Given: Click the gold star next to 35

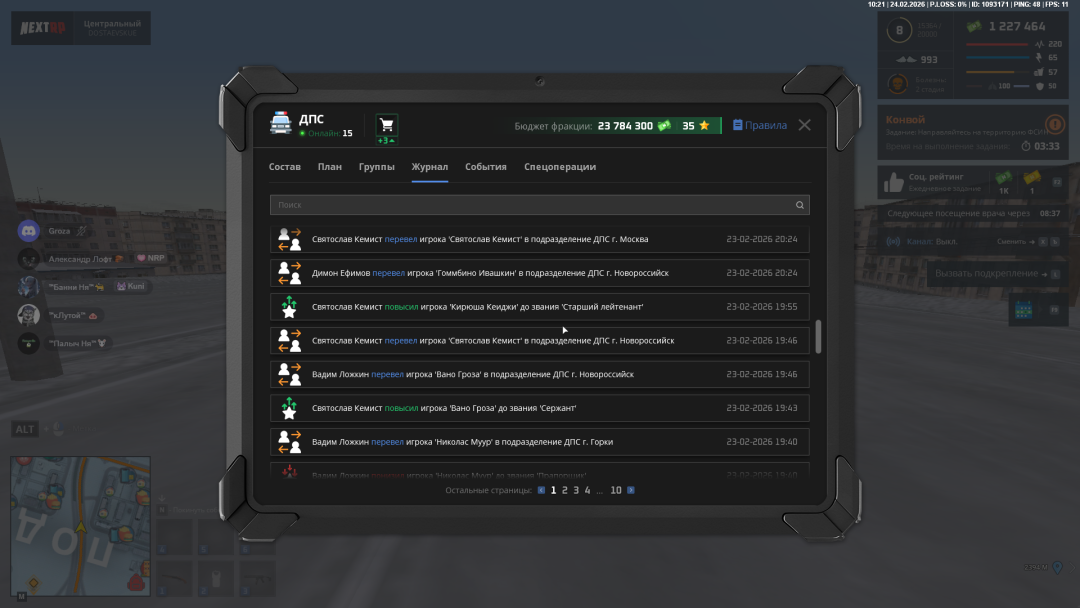Looking at the screenshot, I should (704, 126).
